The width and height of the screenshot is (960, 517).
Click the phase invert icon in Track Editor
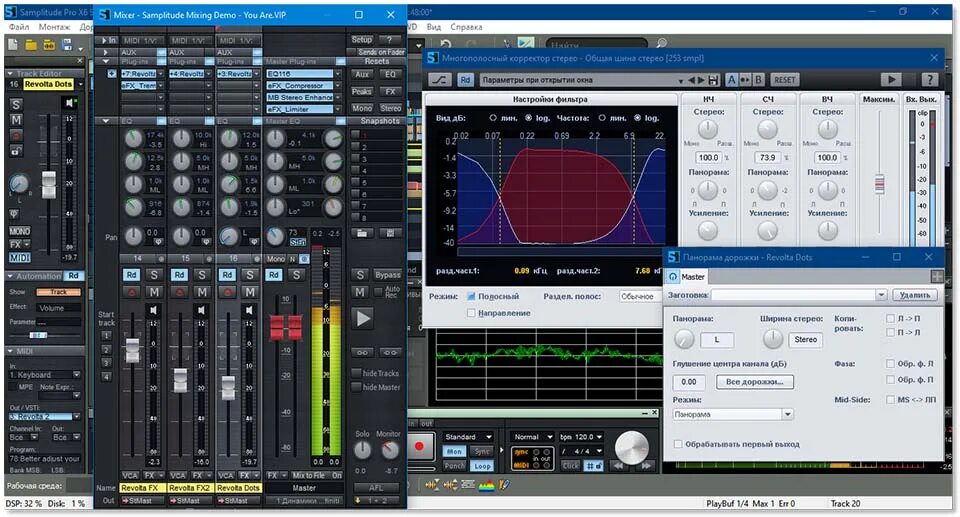point(14,214)
